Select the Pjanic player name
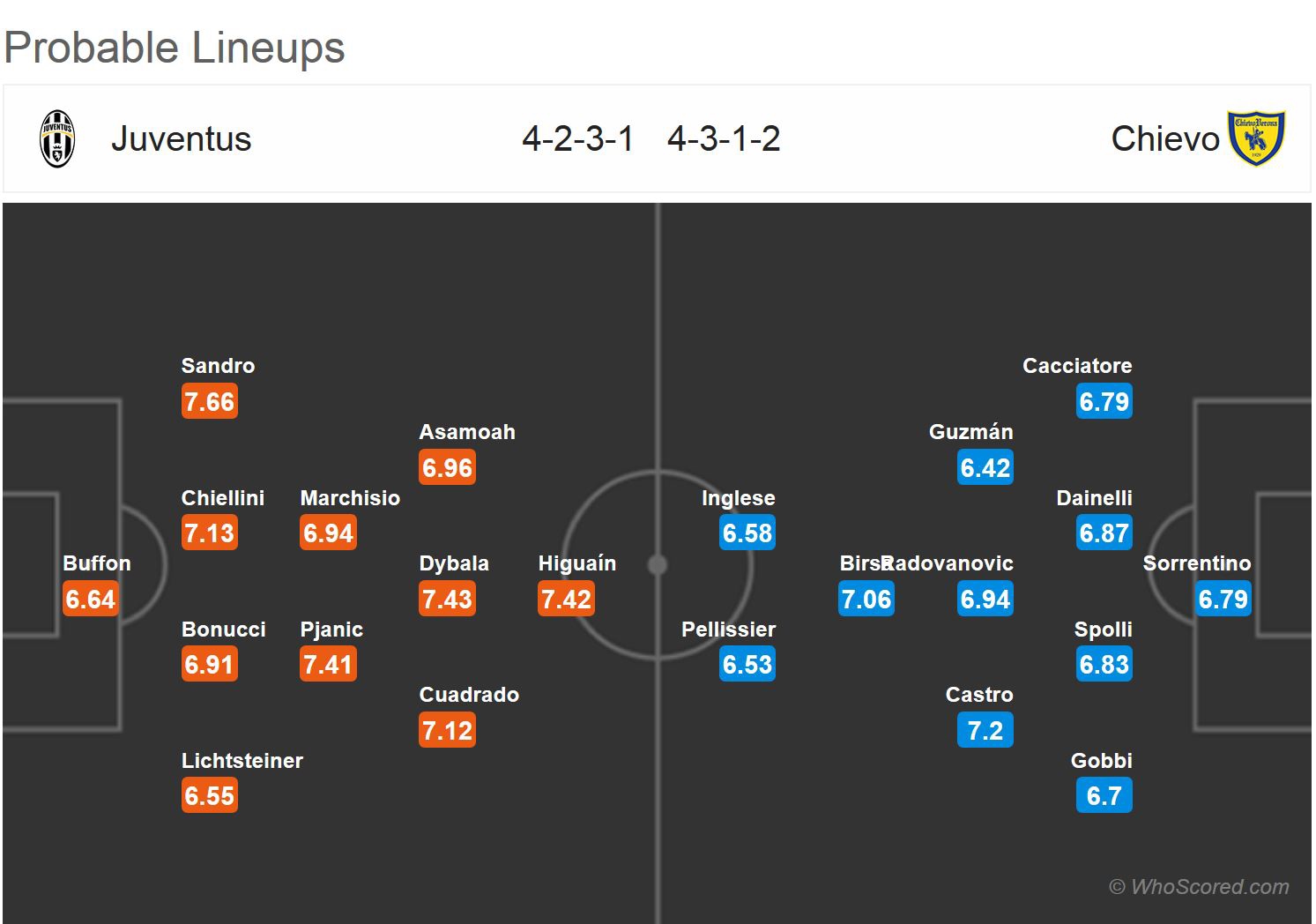This screenshot has height=924, width=1316. click(x=331, y=630)
